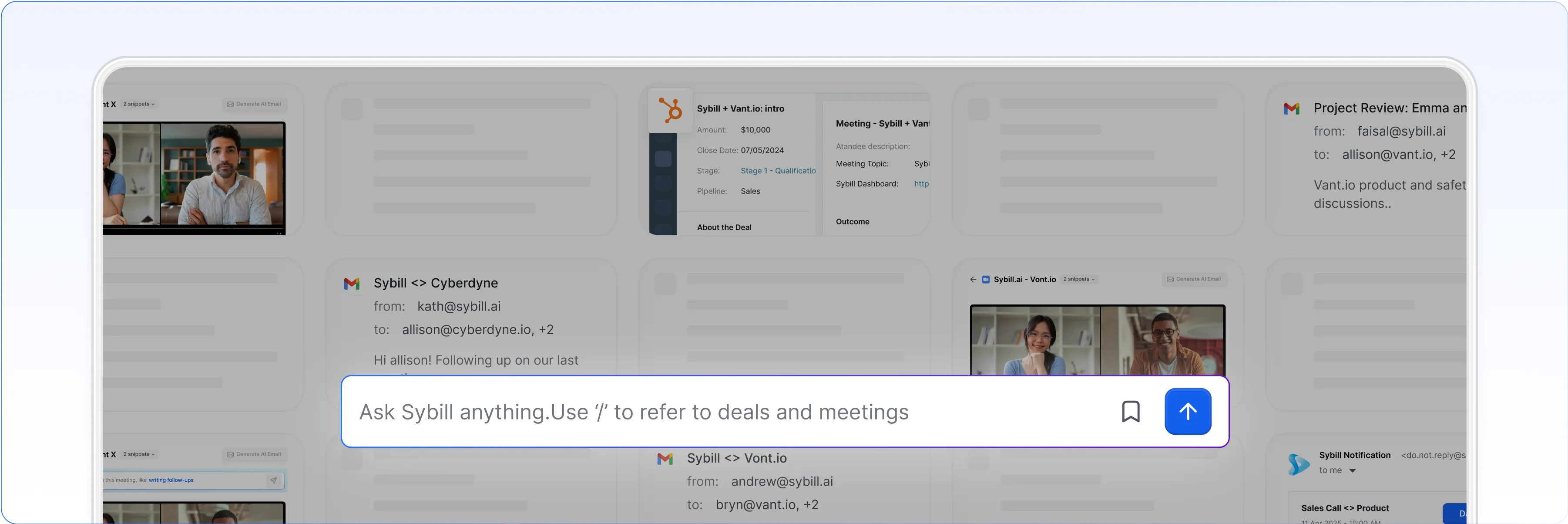Click the HubSpot logo icon on the deal card
This screenshot has height=524, width=1568.
pos(670,111)
